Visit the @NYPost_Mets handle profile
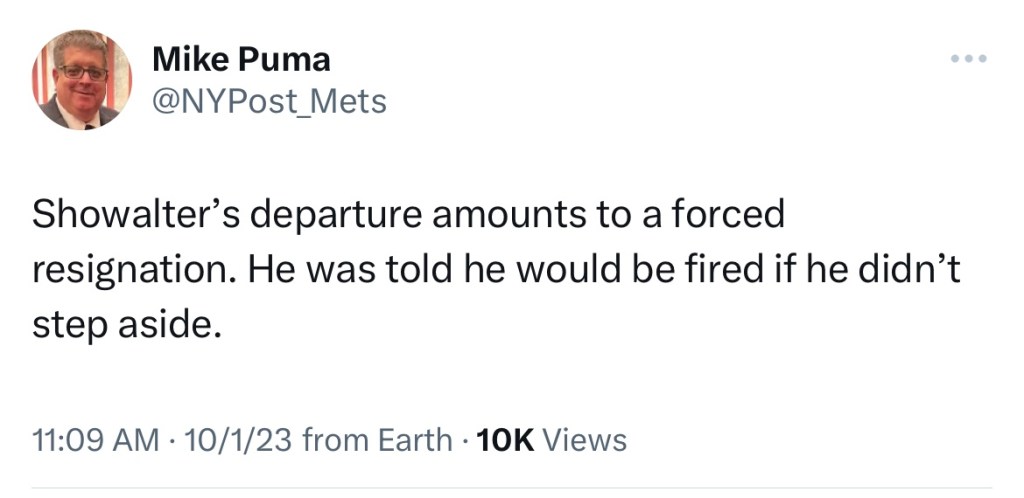 269,100
